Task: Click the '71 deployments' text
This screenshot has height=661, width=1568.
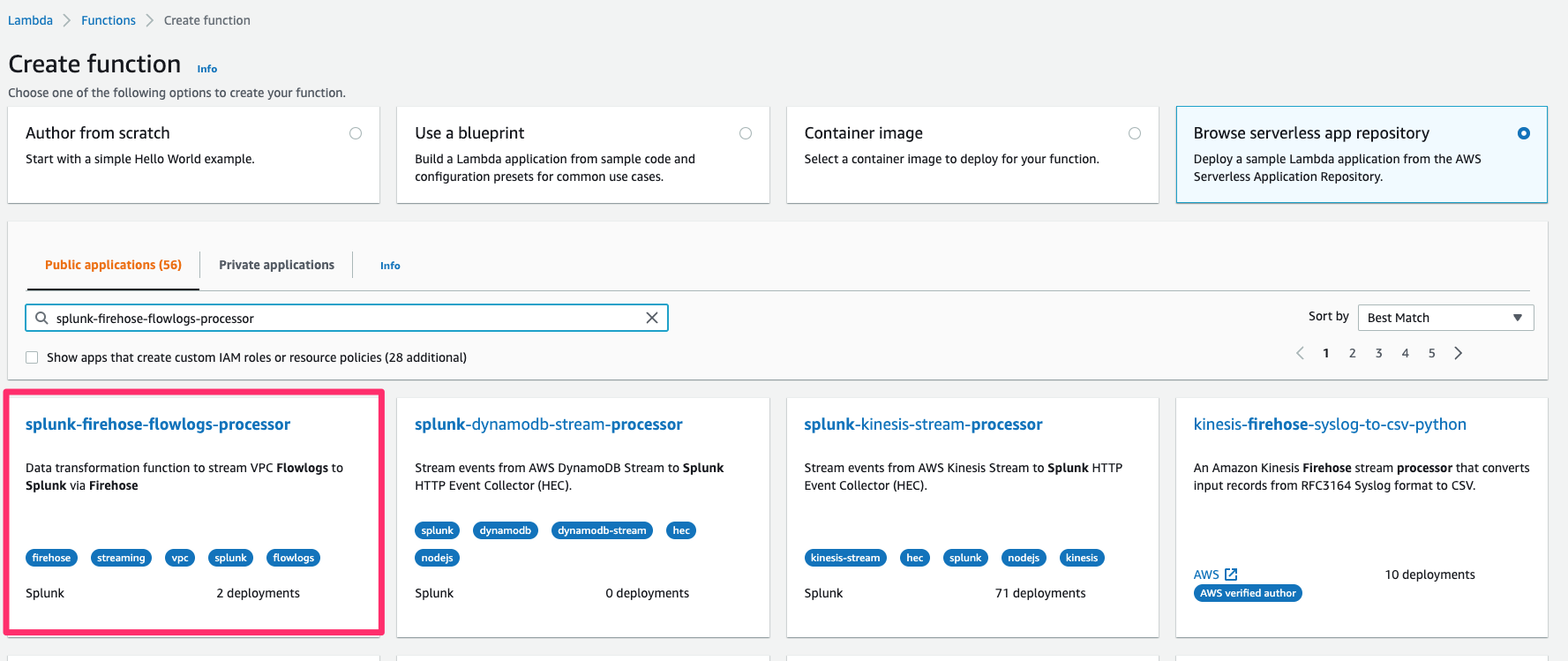Action: (x=1040, y=593)
